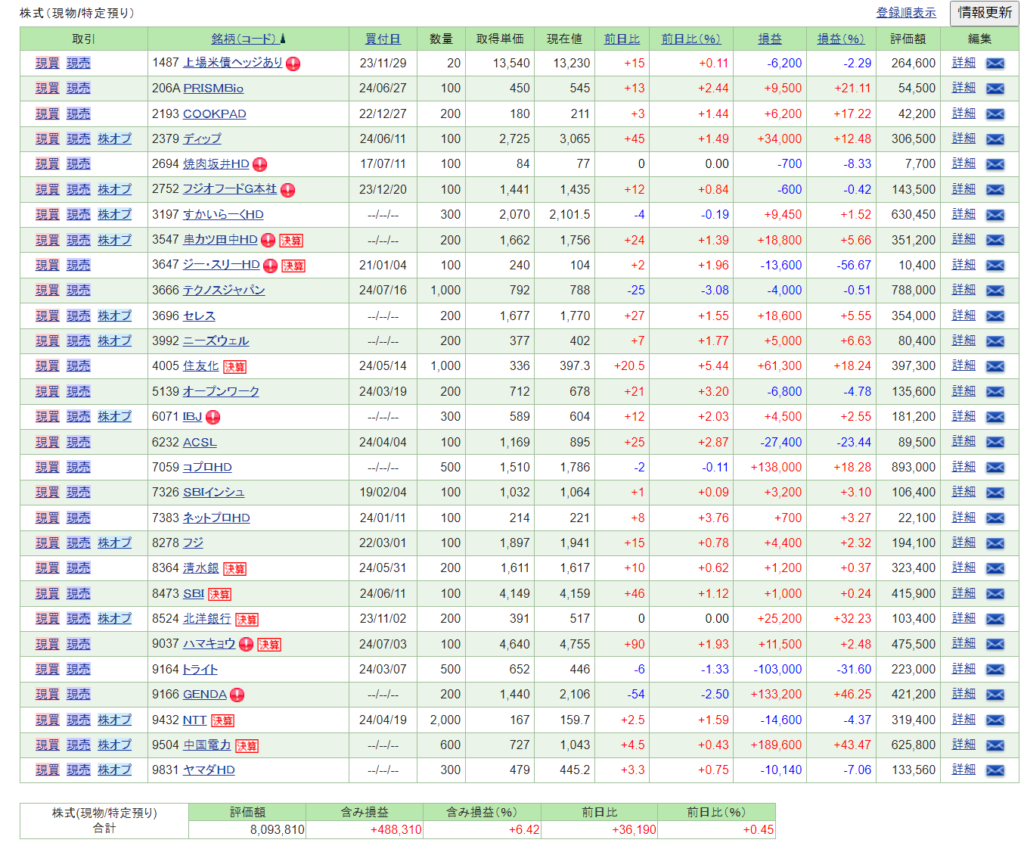Viewport: 1024px width, 849px height.
Task: Click the envelope icon in the NTT row
Action: coord(994,719)
